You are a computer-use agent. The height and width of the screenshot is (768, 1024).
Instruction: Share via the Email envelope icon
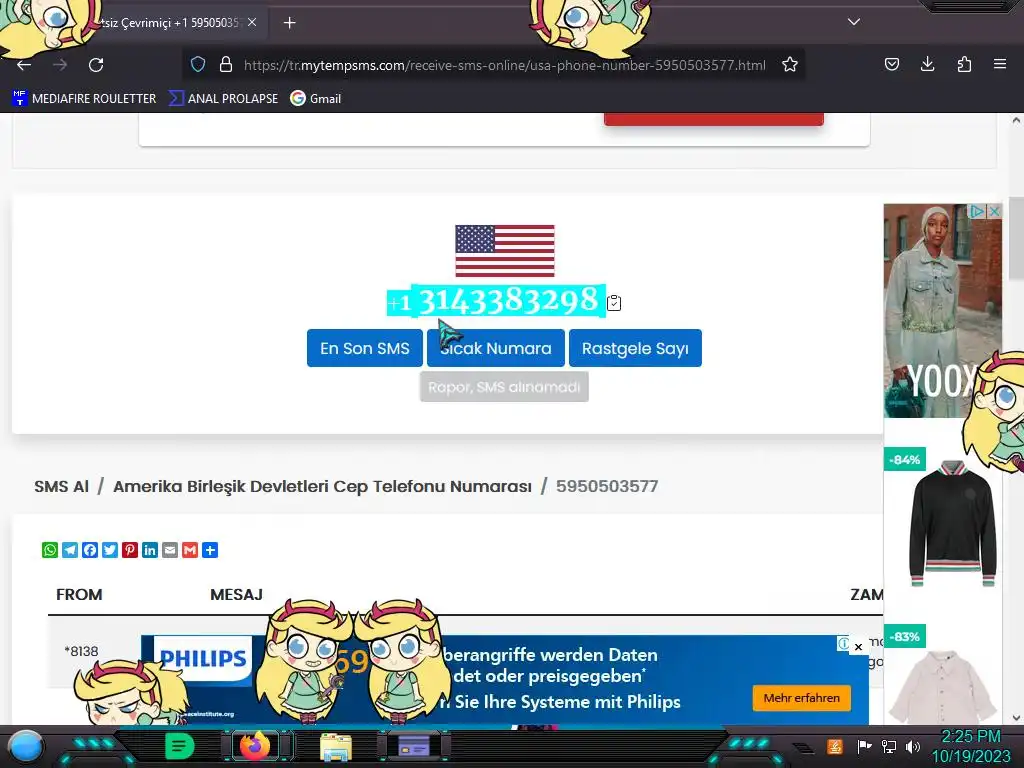(170, 550)
